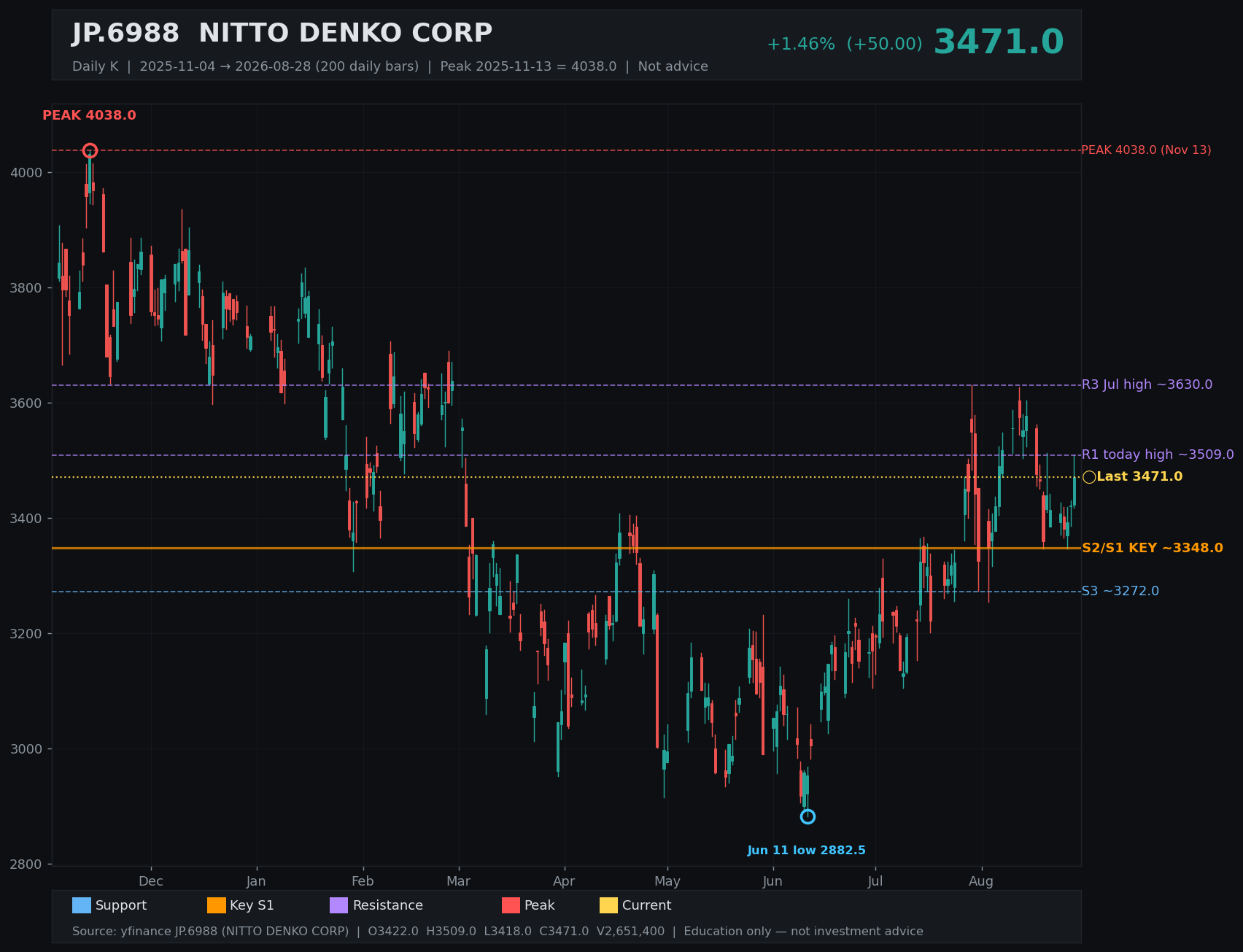Click the red Peak legend swatch
Viewport: 1243px width, 952px height.
[x=511, y=905]
